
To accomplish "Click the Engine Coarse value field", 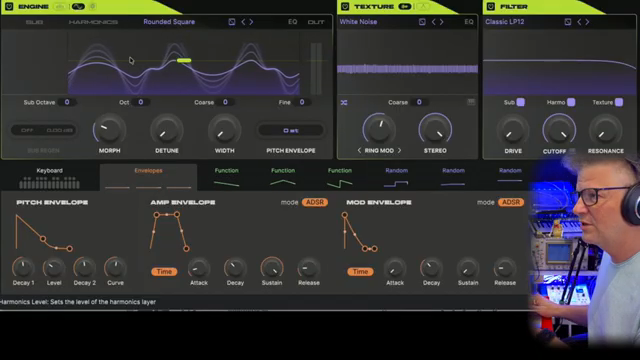I will [225, 102].
